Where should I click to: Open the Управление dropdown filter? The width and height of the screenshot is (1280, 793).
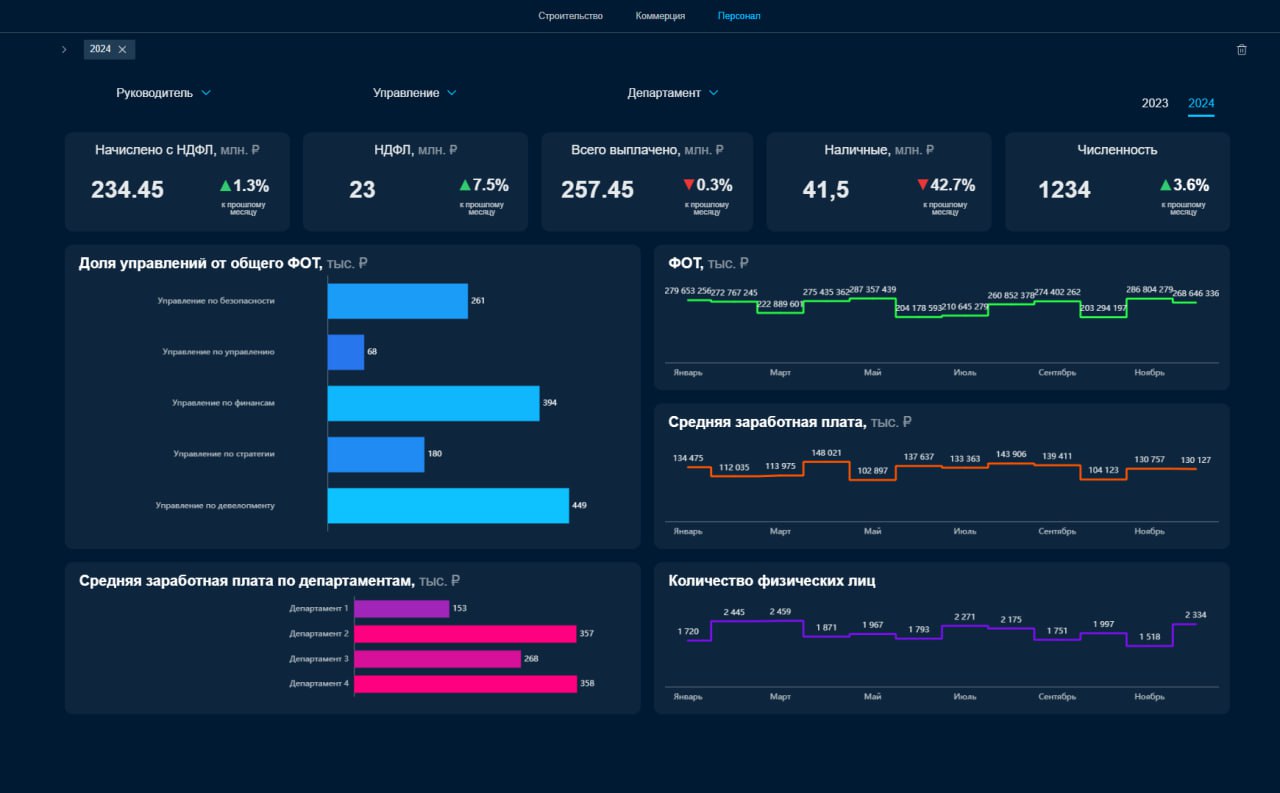click(415, 93)
